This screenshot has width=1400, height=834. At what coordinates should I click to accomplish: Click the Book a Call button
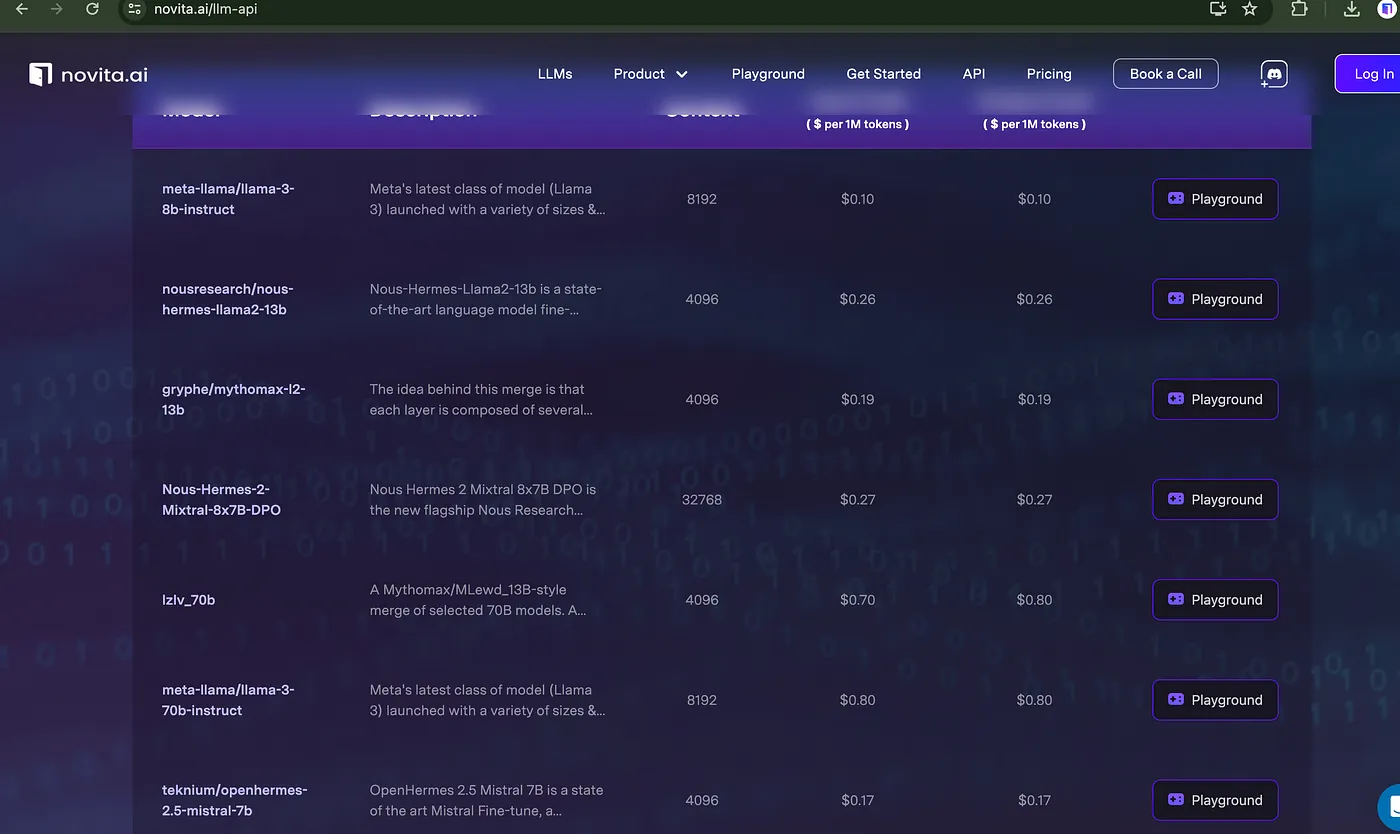1166,74
